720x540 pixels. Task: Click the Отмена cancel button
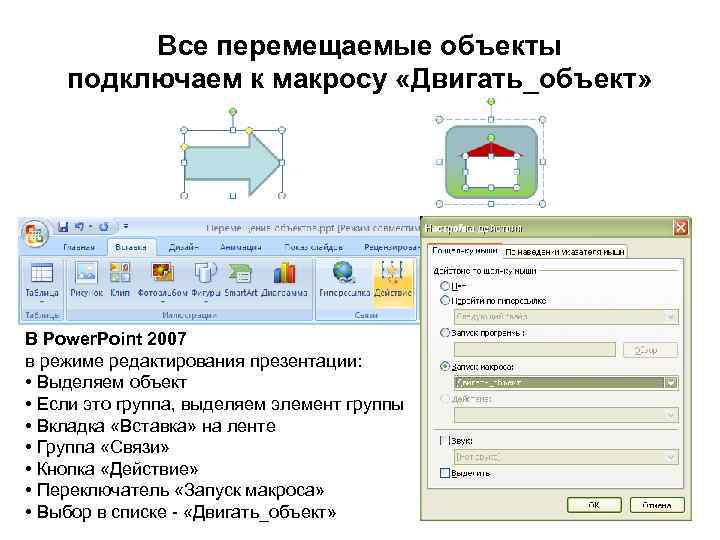click(x=657, y=505)
